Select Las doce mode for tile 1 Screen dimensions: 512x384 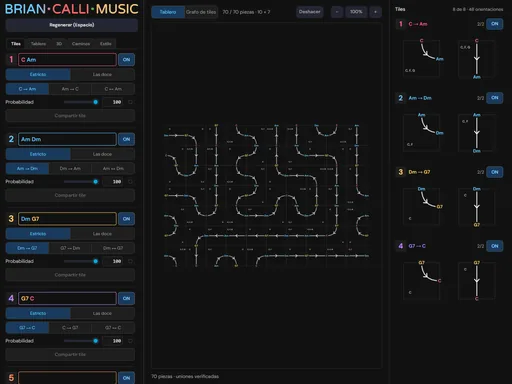click(x=102, y=74)
